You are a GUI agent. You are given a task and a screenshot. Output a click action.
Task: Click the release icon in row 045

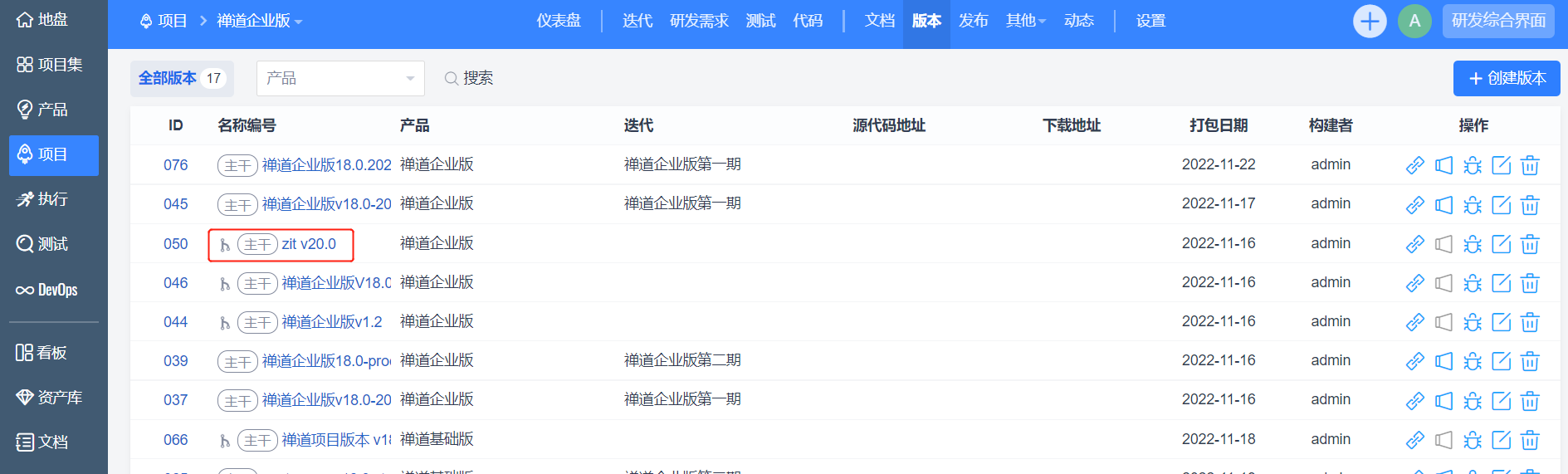coord(1444,204)
